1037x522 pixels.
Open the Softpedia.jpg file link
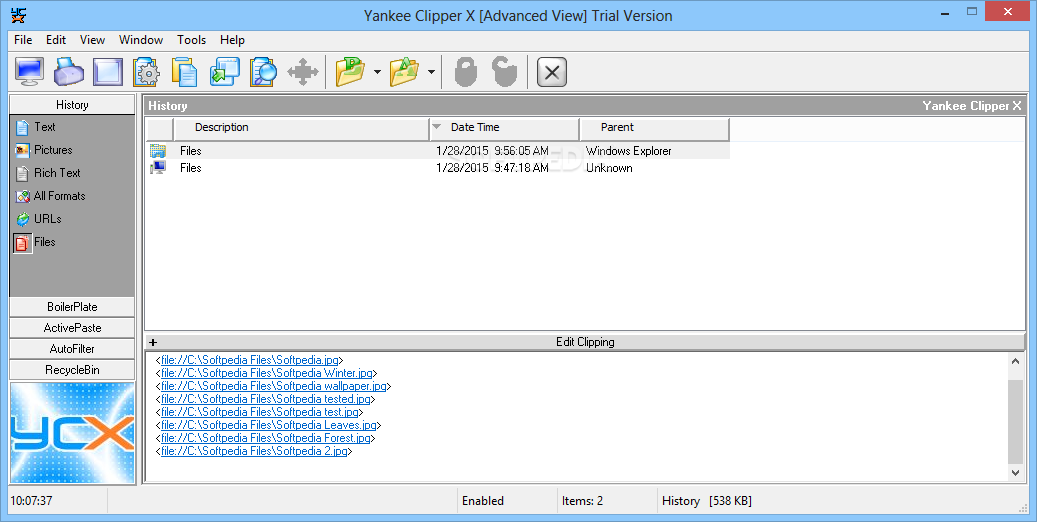pos(250,360)
